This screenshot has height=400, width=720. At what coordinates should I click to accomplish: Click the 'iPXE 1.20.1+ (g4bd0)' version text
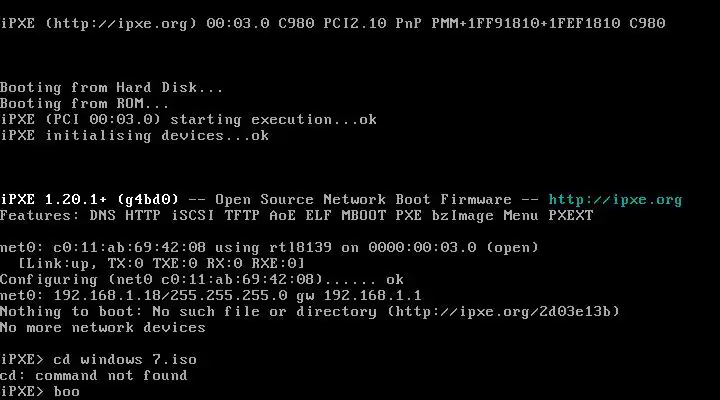(x=89, y=200)
